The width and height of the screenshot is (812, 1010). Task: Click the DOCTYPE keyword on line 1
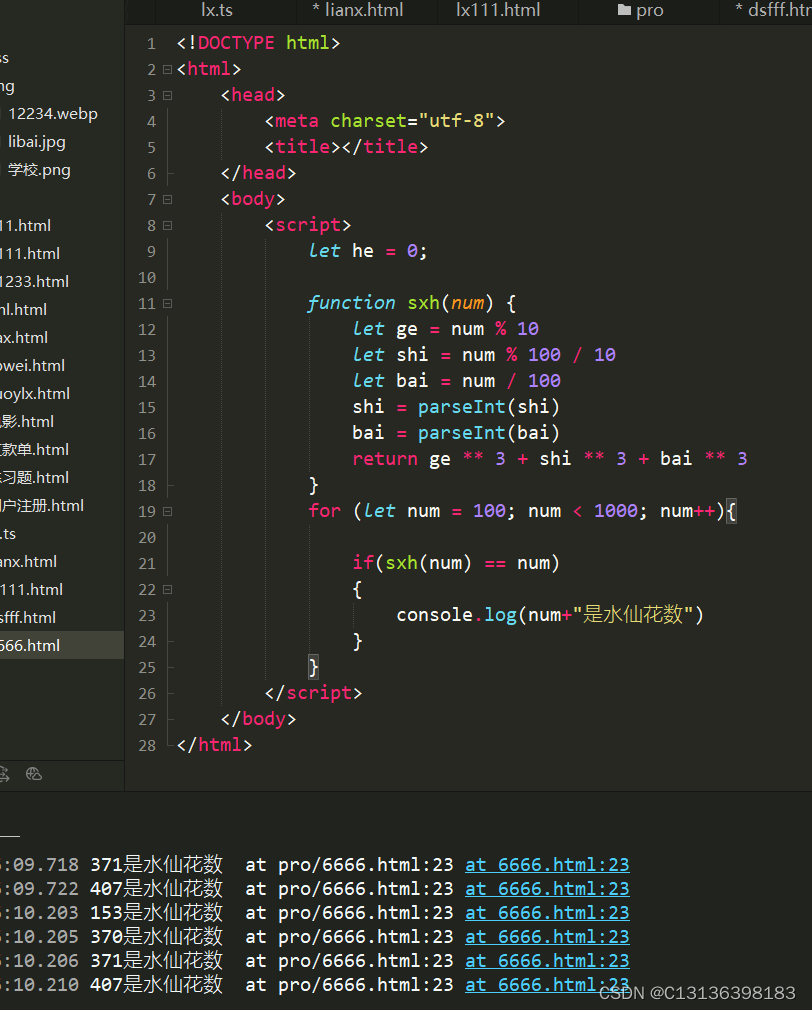tap(236, 43)
